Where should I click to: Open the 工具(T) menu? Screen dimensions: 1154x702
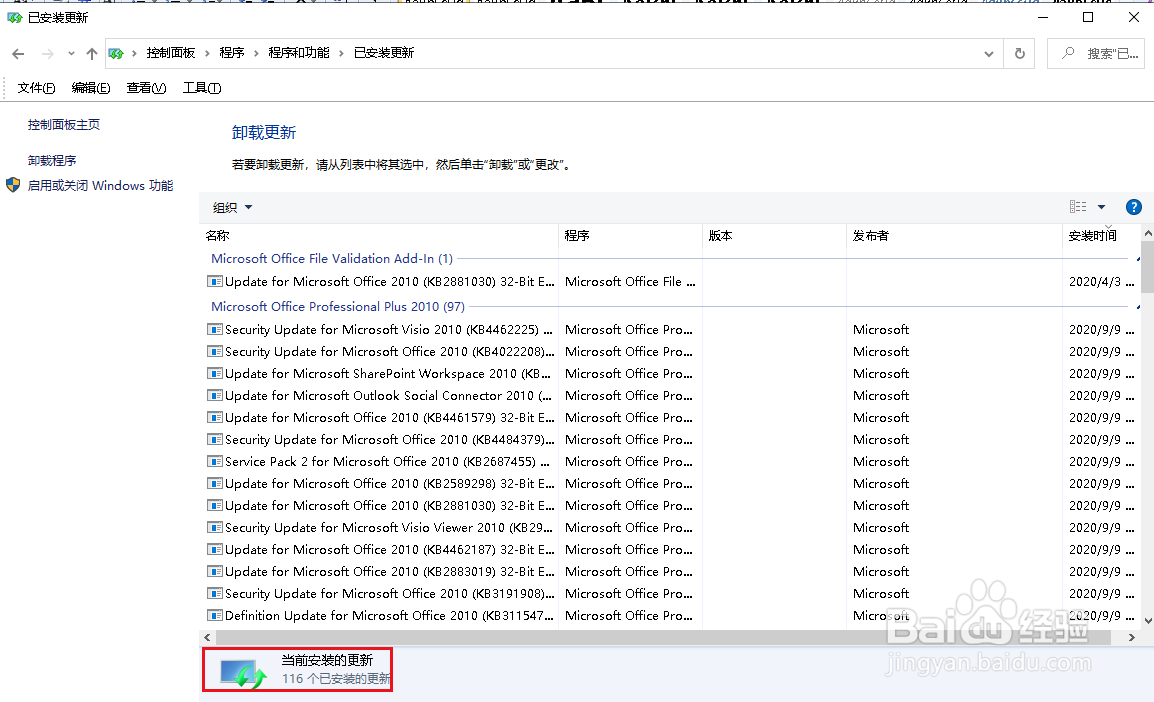click(202, 88)
